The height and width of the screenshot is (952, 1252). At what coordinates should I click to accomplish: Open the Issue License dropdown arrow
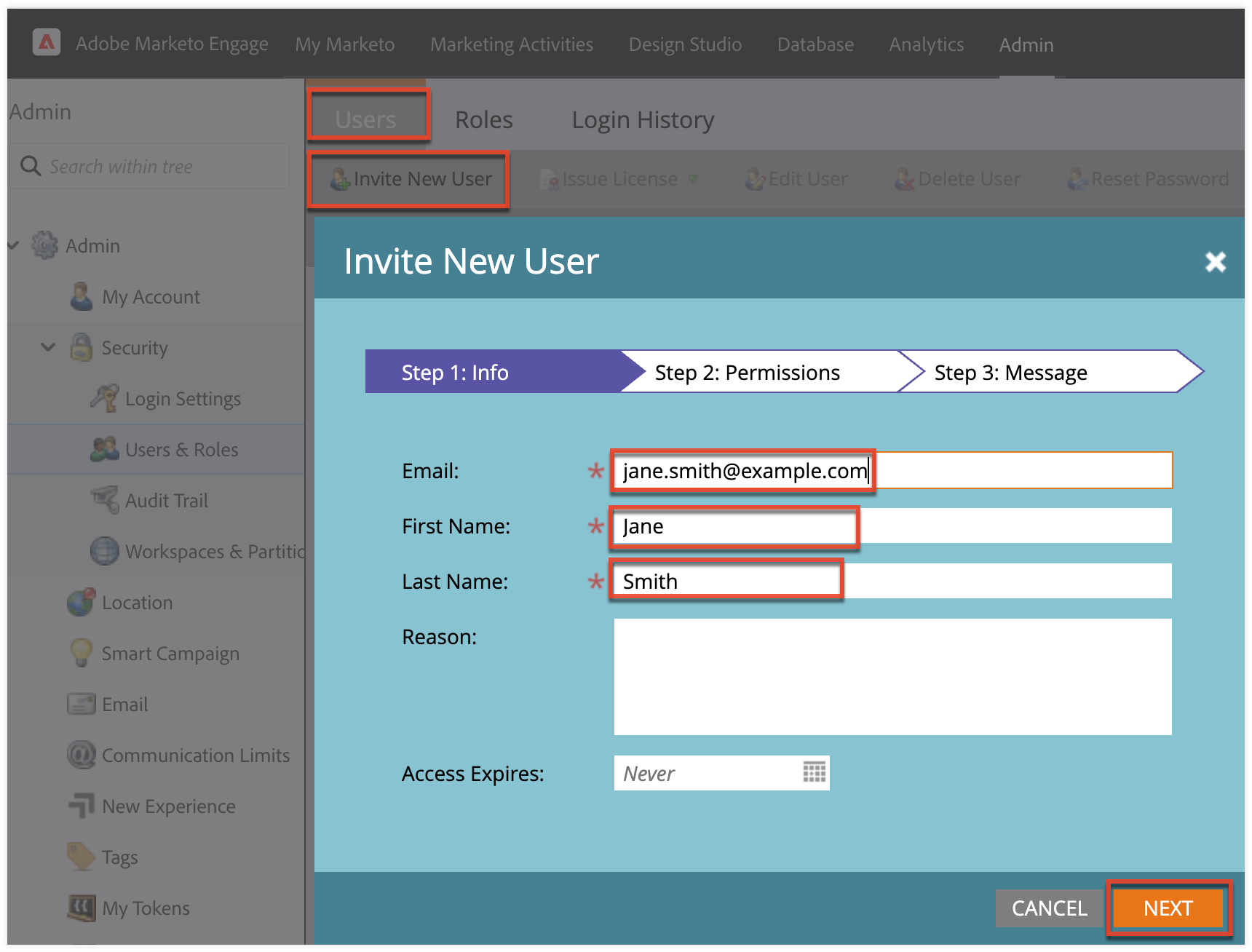(694, 179)
